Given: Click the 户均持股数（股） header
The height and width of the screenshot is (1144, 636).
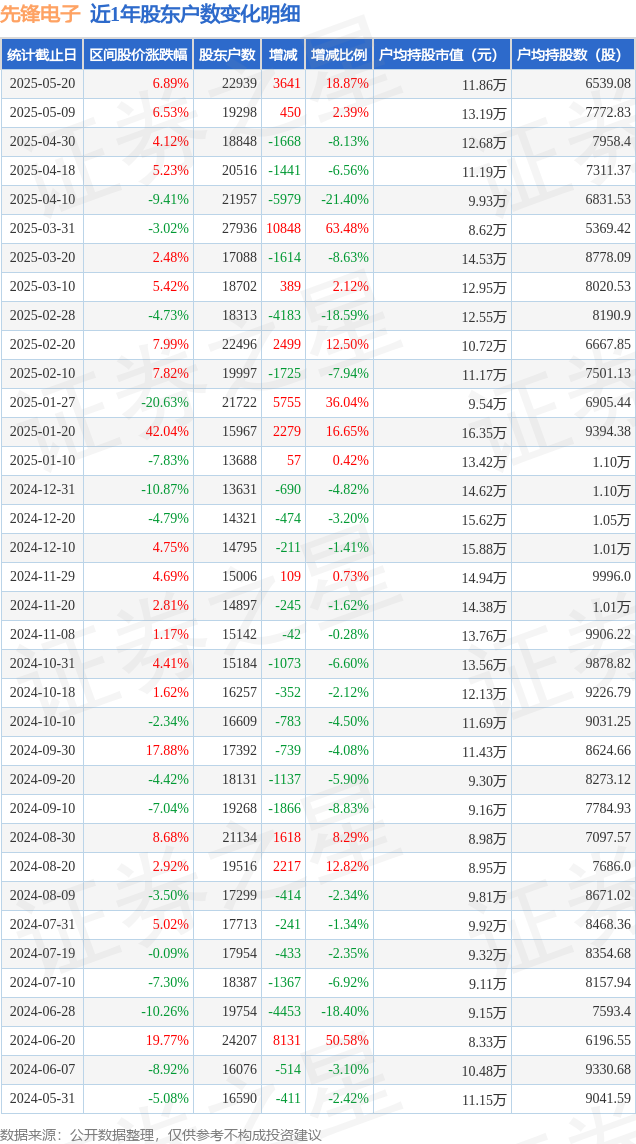Looking at the screenshot, I should coord(573,55).
